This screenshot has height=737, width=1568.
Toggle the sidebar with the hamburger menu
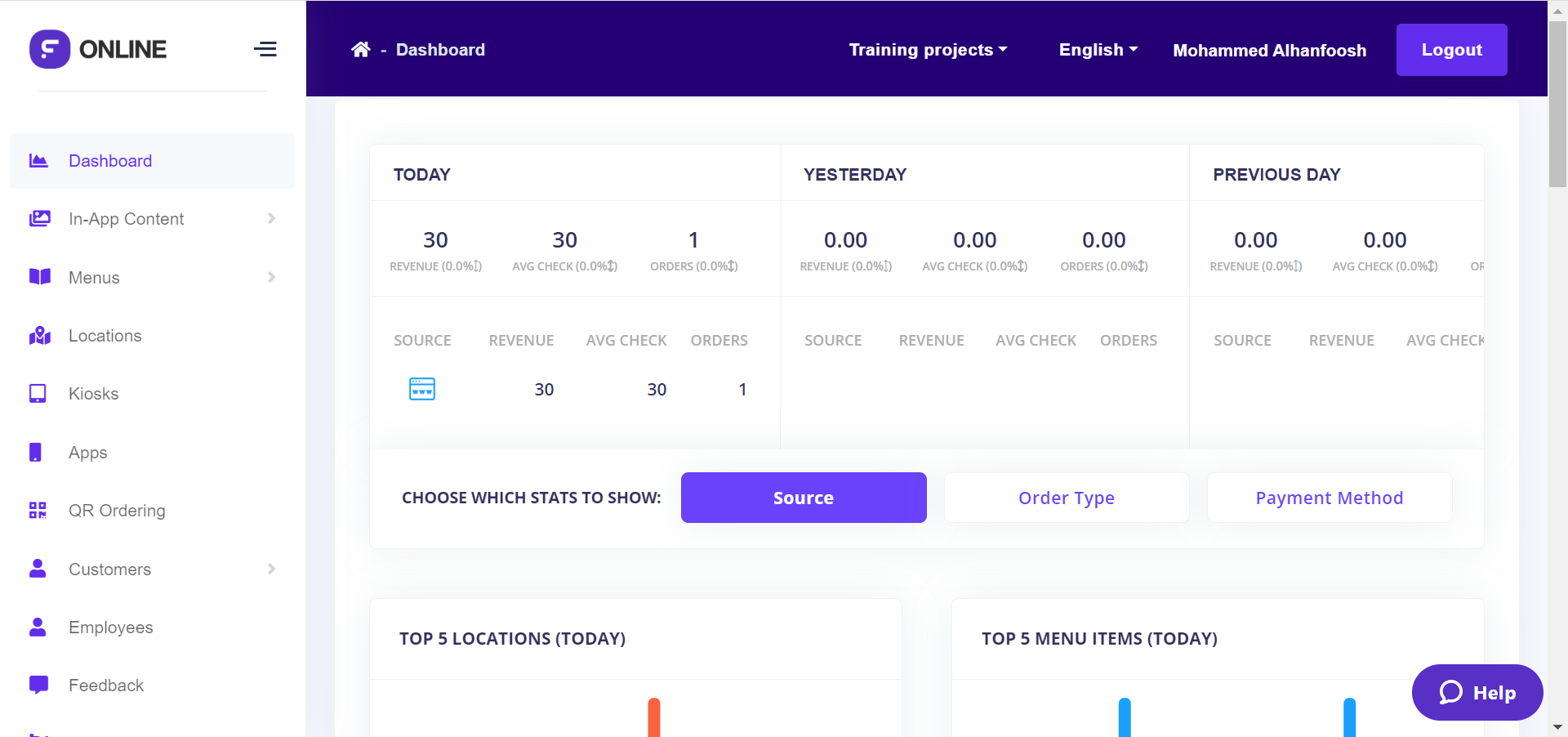[x=265, y=49]
